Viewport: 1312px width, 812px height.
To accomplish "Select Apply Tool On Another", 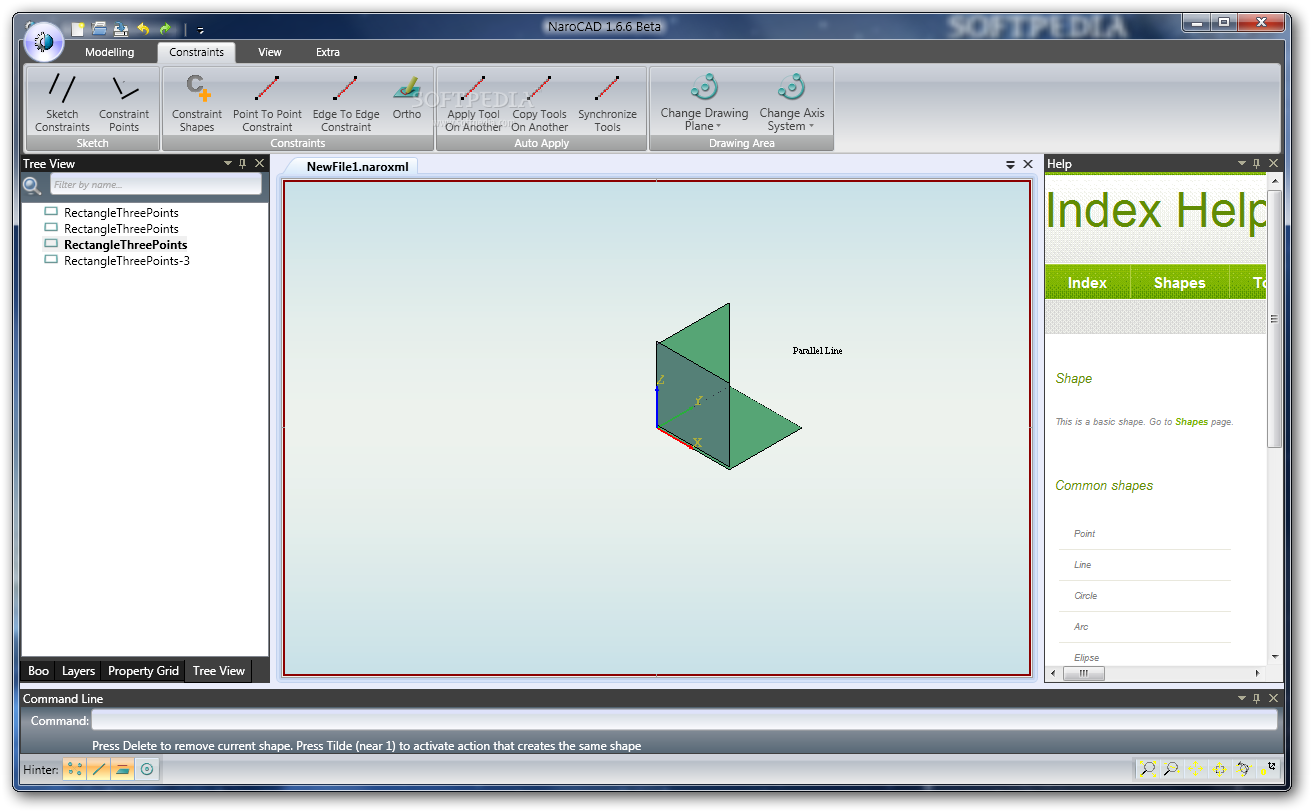I will click(x=474, y=103).
